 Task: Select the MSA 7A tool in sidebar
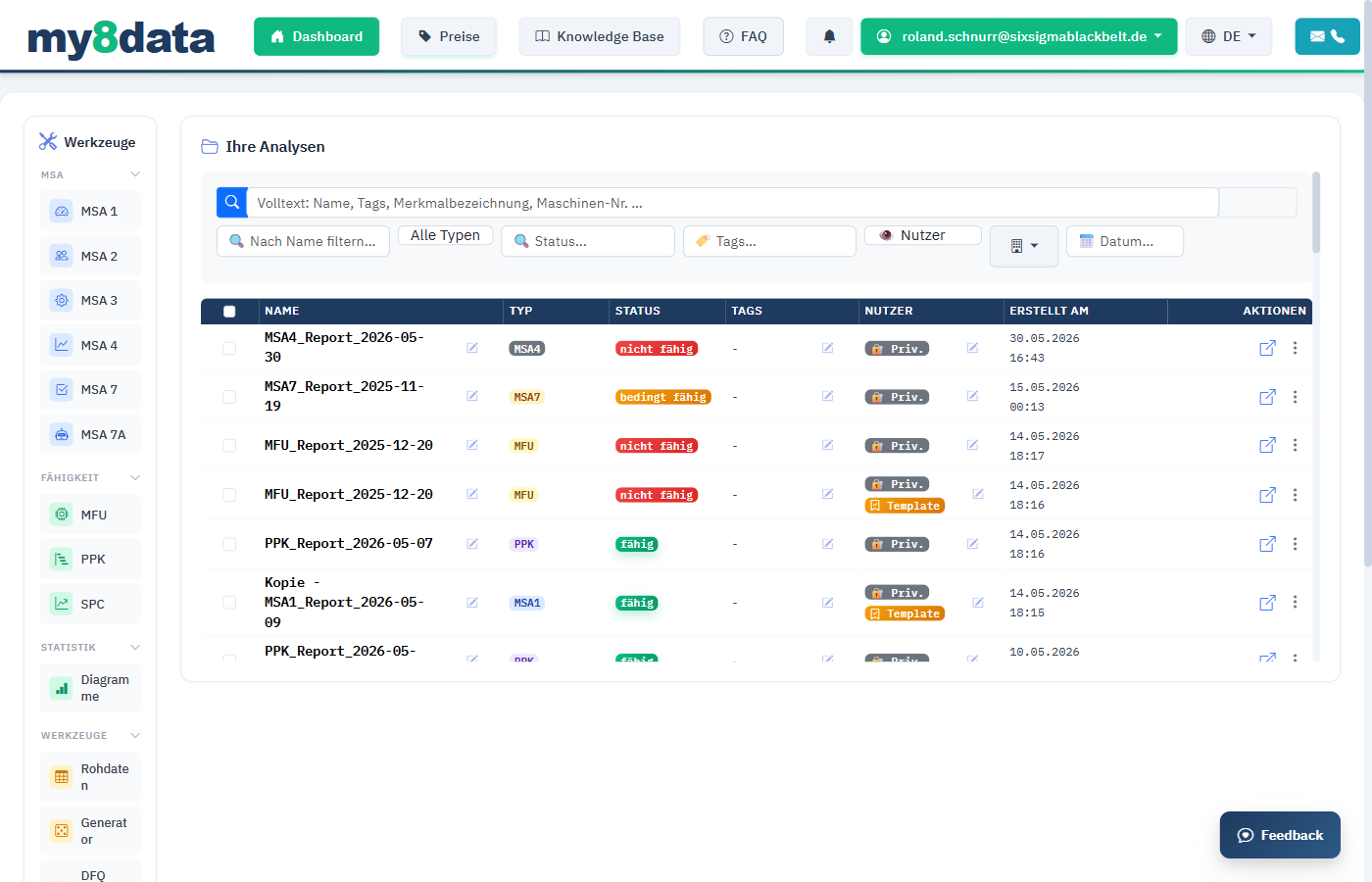pos(90,434)
